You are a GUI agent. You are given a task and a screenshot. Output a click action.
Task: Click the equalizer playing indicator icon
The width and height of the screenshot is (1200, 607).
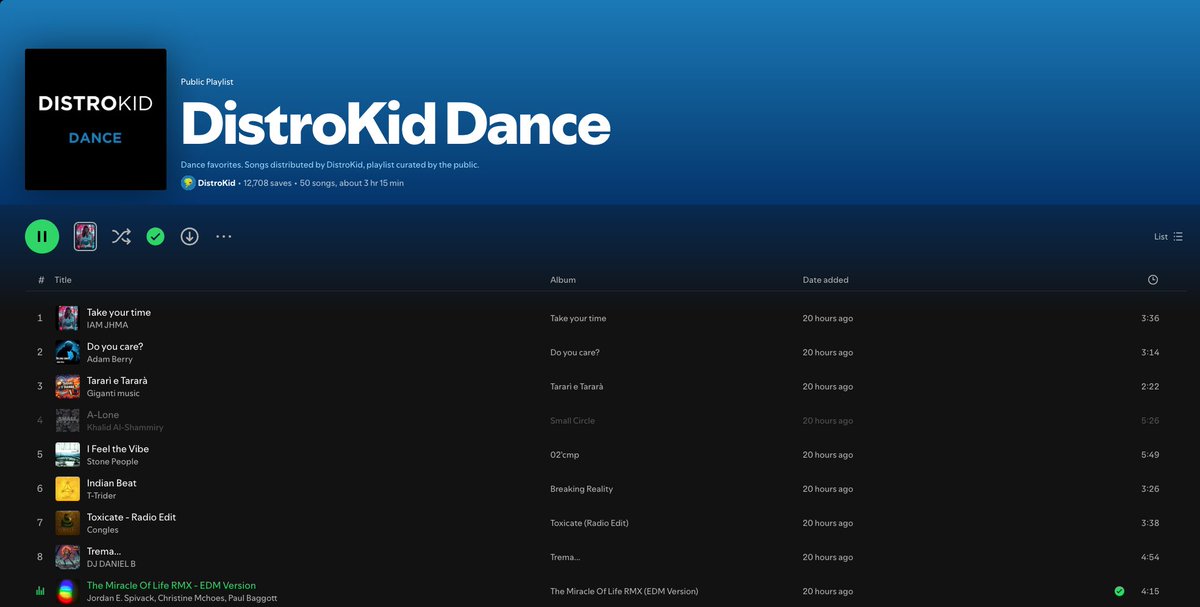coord(40,591)
